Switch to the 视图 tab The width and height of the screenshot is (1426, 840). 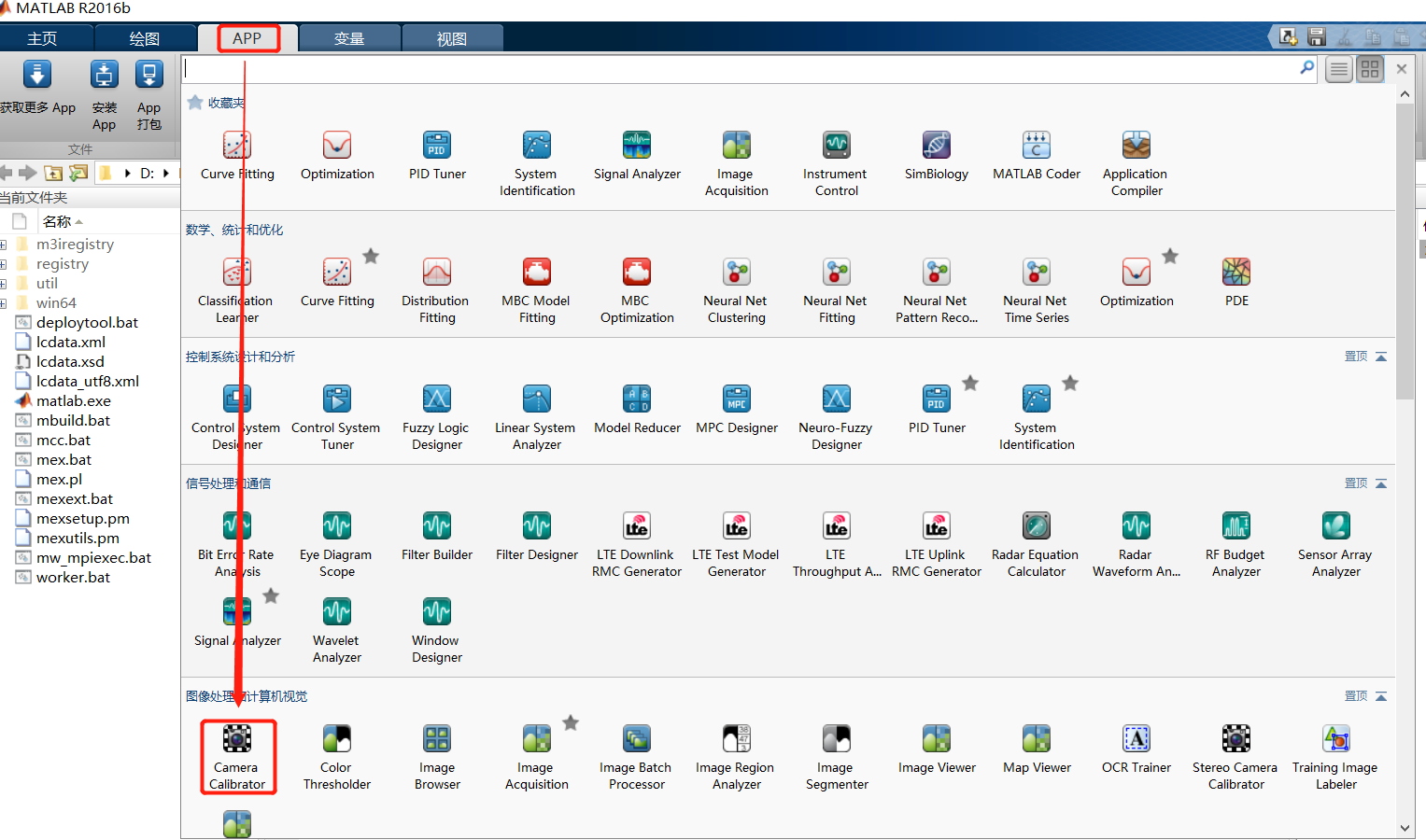click(x=452, y=38)
